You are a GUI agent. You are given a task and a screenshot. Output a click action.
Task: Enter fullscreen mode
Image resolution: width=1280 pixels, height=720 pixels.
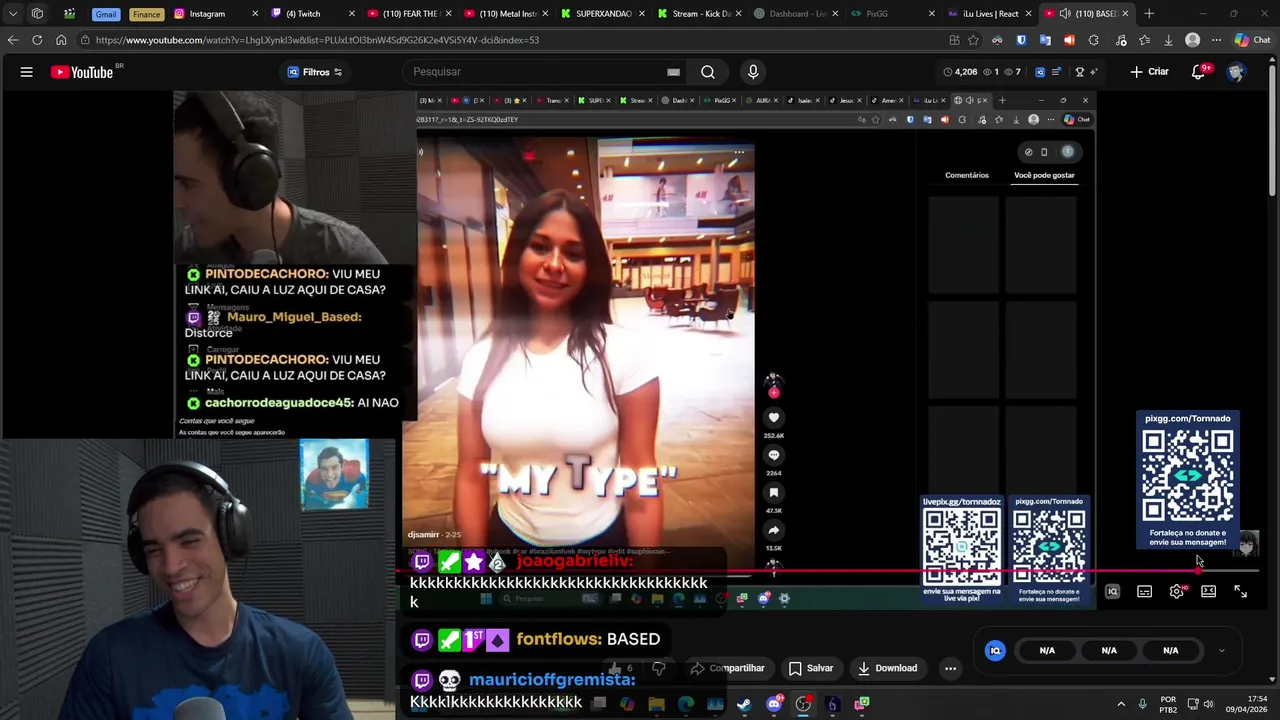click(x=1240, y=592)
